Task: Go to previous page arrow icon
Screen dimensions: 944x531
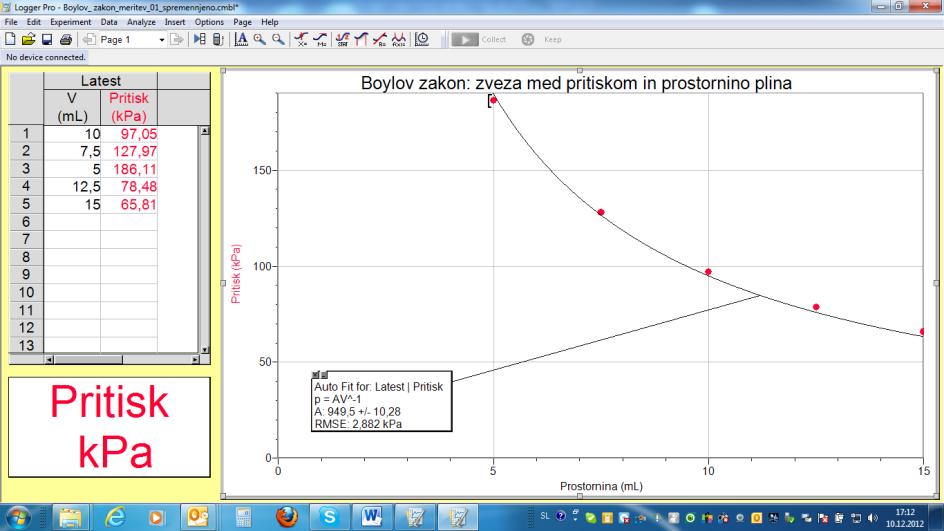Action: coord(89,39)
